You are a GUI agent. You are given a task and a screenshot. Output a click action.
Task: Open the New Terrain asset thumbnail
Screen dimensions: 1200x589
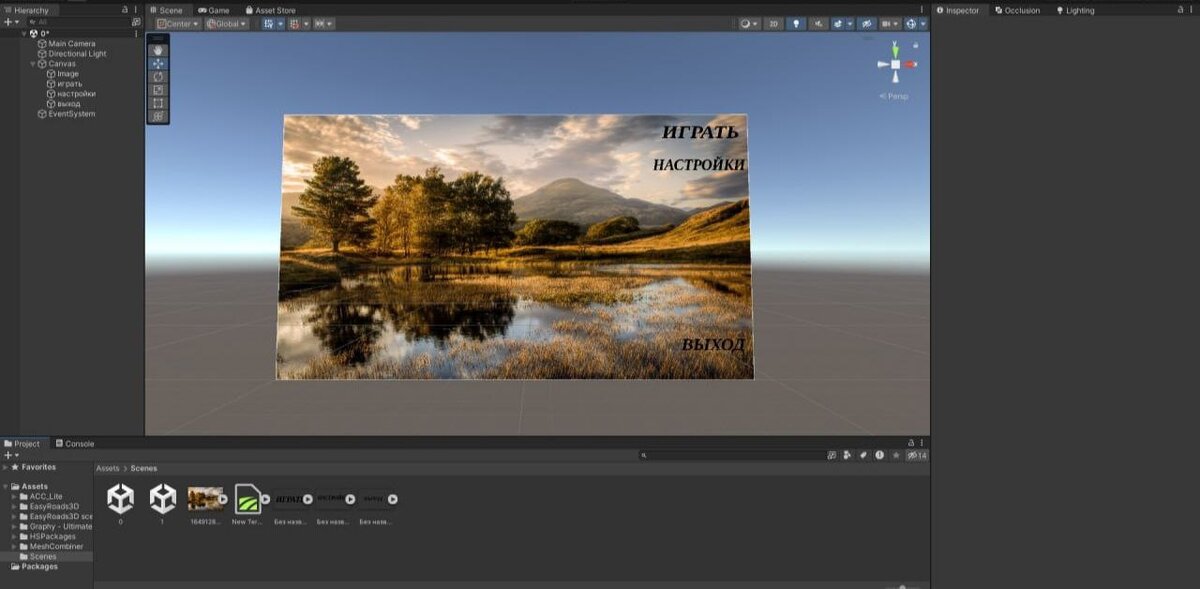click(x=247, y=498)
